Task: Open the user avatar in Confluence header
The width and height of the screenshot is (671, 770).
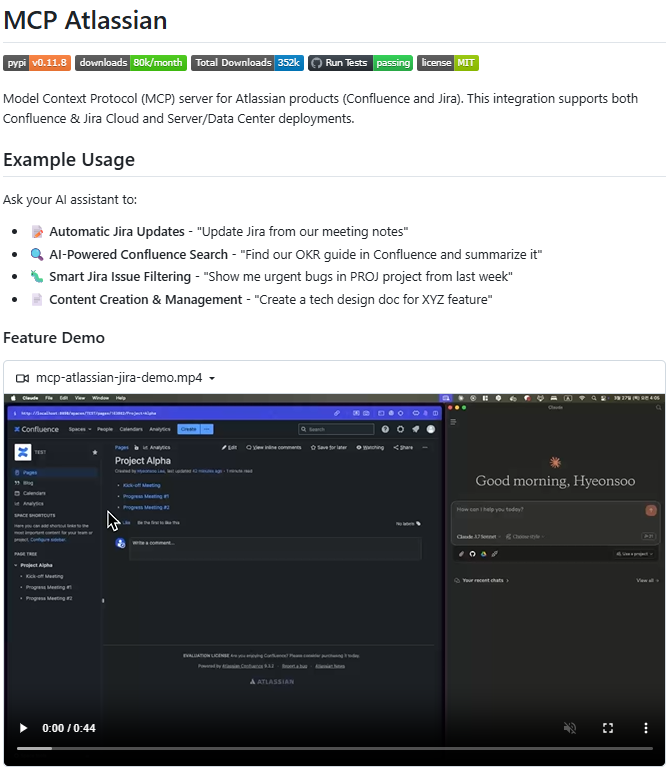Action: point(431,429)
